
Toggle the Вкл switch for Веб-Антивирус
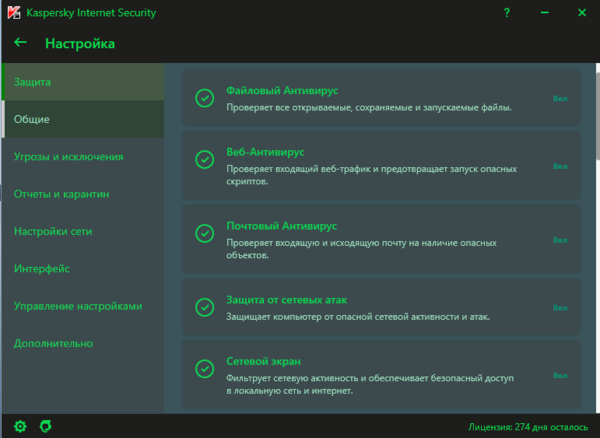click(x=559, y=166)
